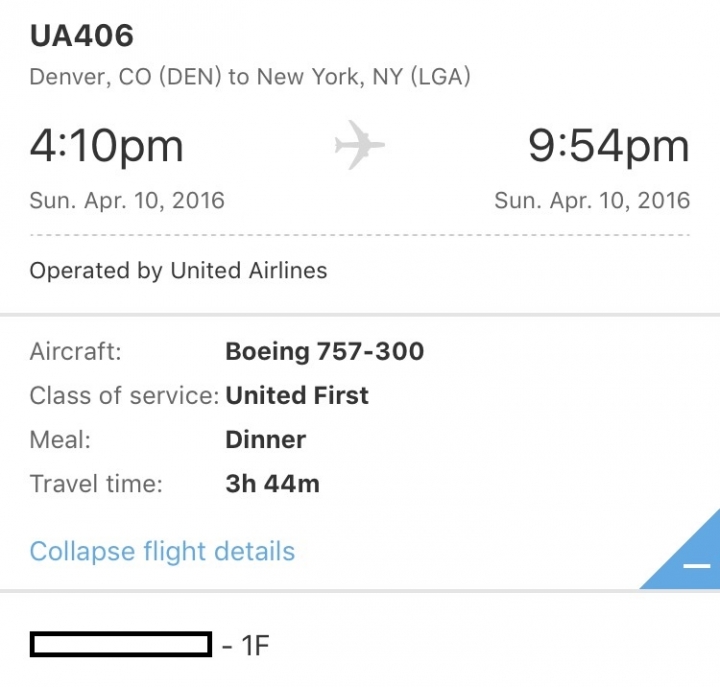Select the Dinner meal value
The height and width of the screenshot is (687, 720).
265,440
